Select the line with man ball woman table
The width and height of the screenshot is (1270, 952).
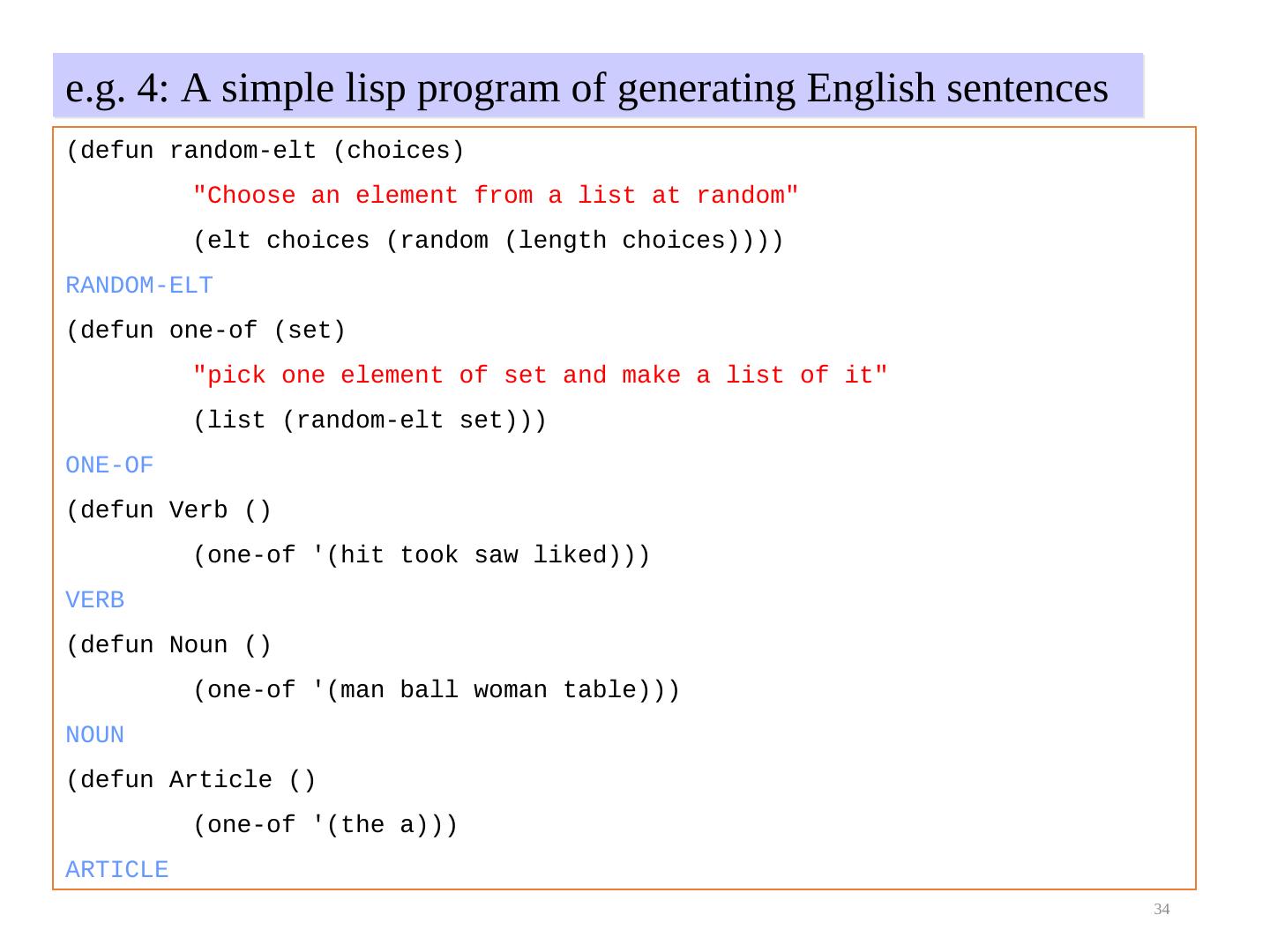(x=437, y=690)
